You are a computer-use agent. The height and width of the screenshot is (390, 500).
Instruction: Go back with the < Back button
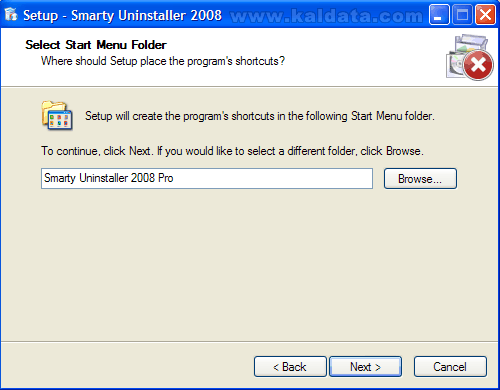pos(290,367)
